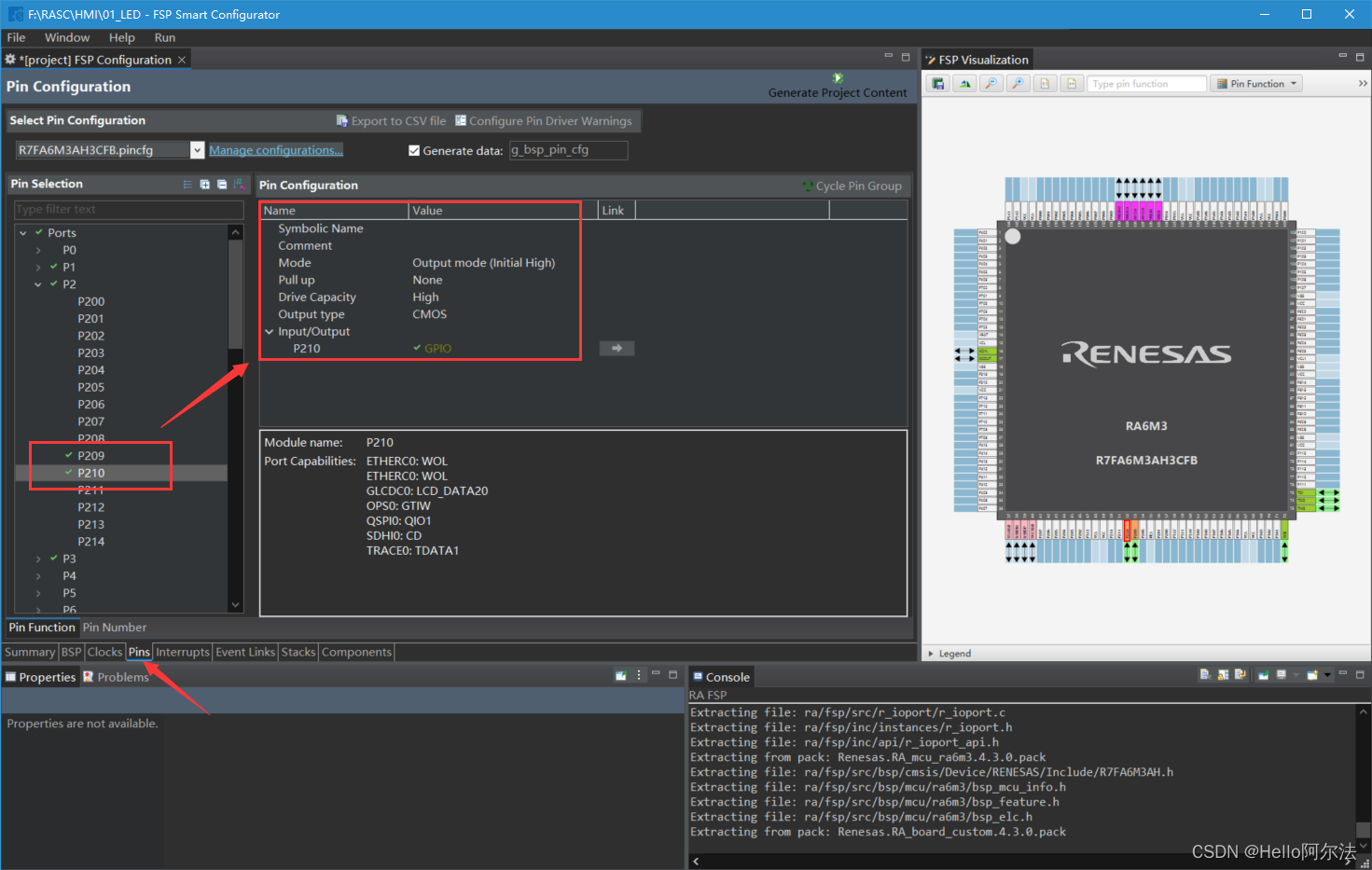Click the Output type value CMOS
Viewport: 1372px width, 870px height.
pyautogui.click(x=430, y=314)
